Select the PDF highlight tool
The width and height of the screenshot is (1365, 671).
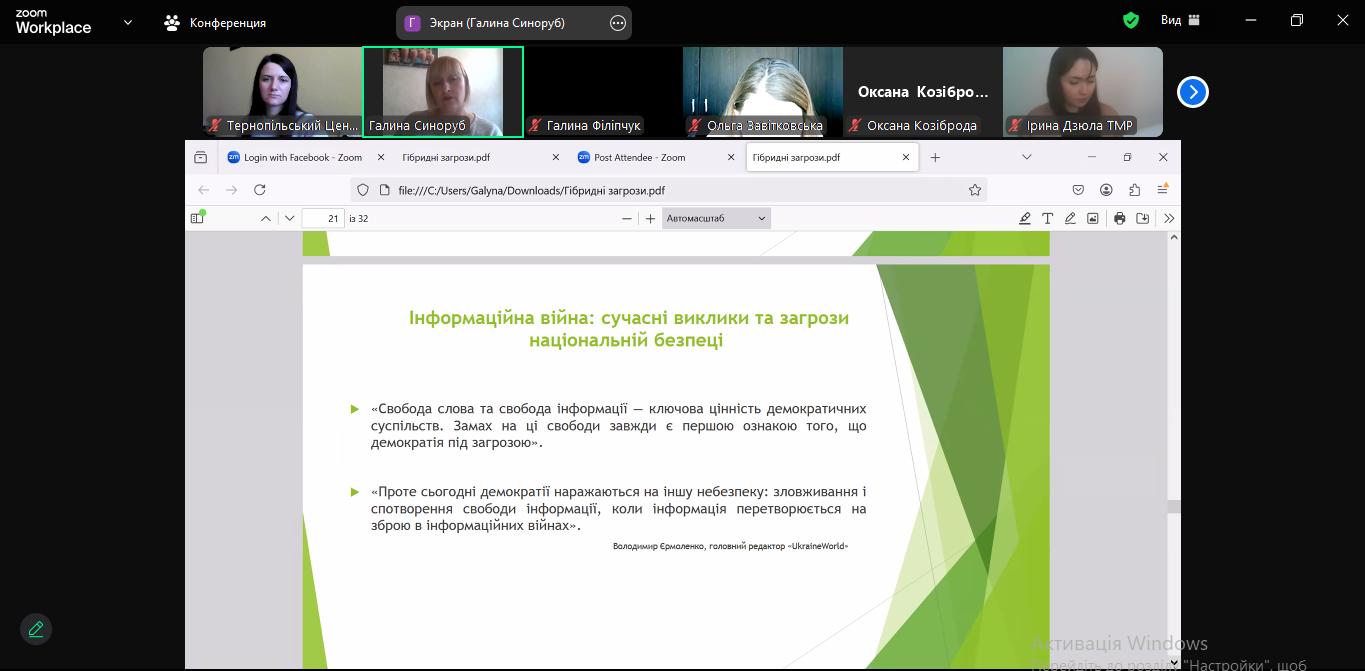pos(1025,218)
